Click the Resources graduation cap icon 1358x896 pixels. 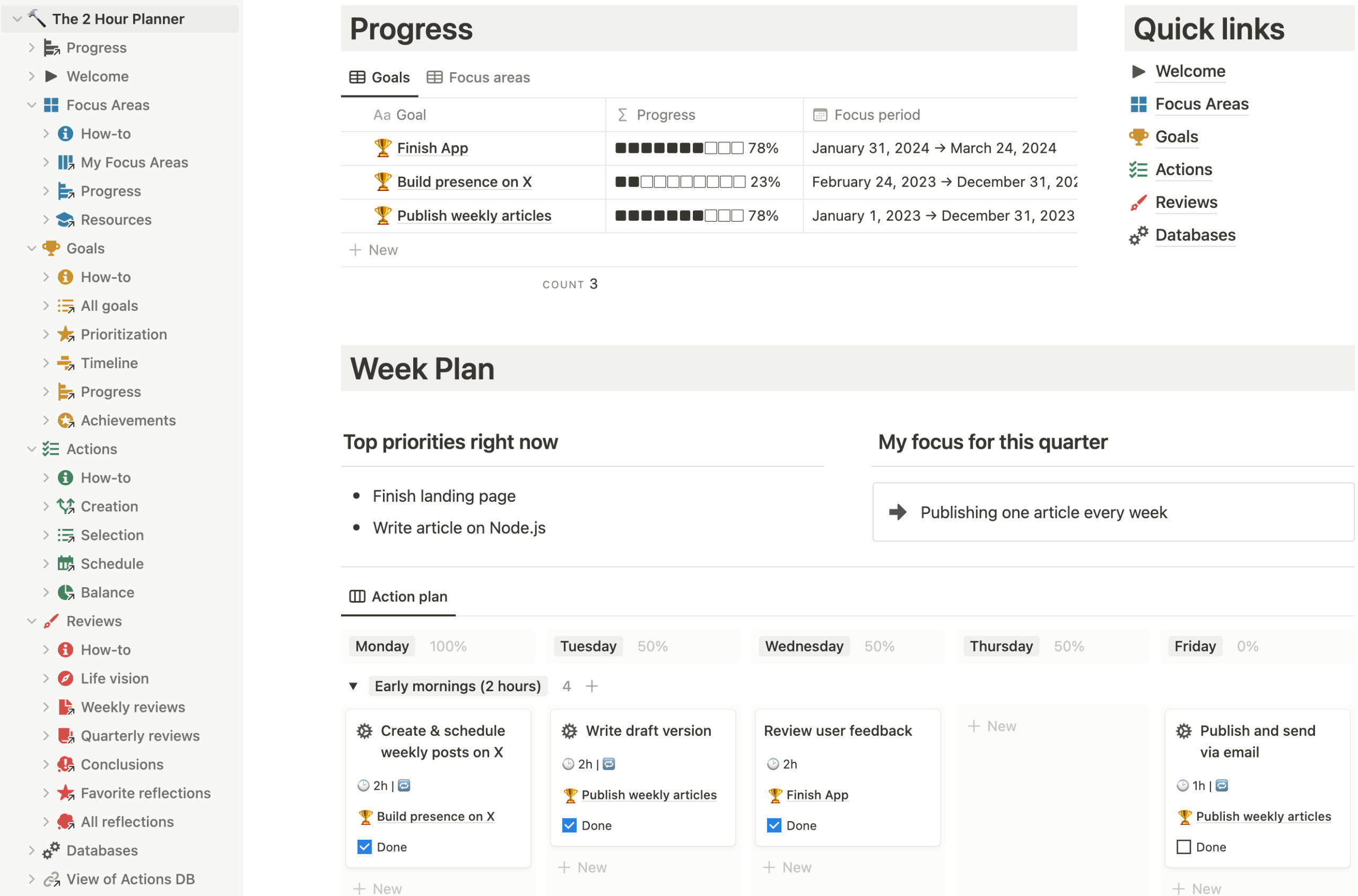[x=66, y=220]
